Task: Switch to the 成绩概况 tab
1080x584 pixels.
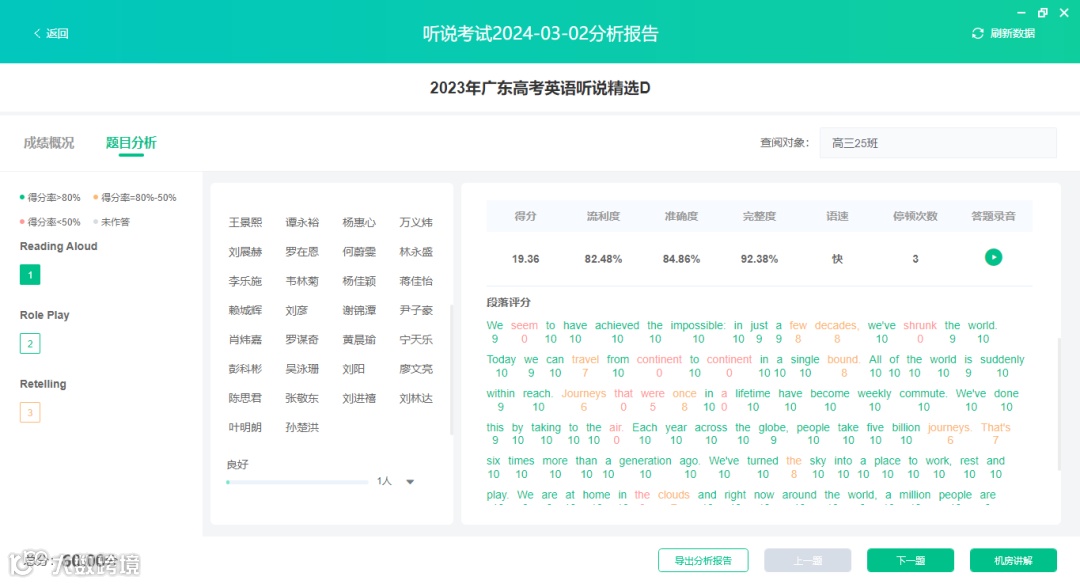Action: (x=48, y=143)
